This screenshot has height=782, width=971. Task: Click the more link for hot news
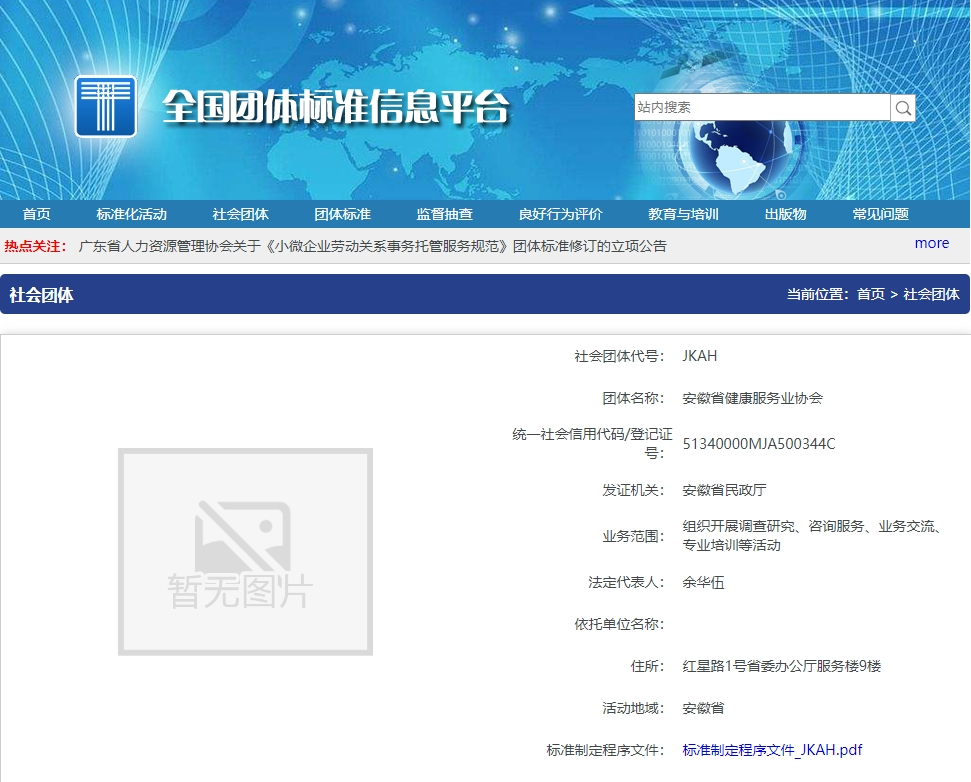931,243
